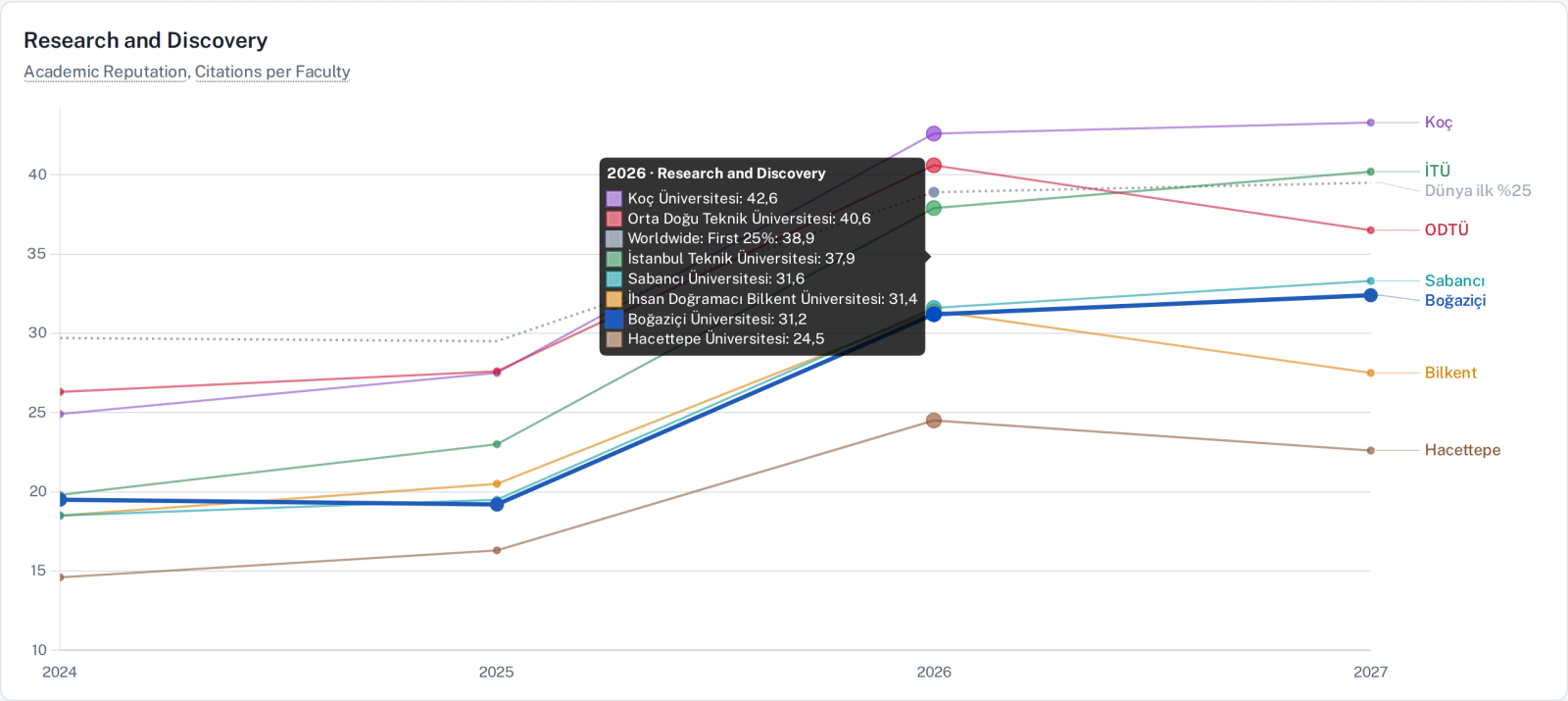Click Hacettepe brown data point for 2027
Viewport: 1568px width, 701px height.
tap(1370, 451)
